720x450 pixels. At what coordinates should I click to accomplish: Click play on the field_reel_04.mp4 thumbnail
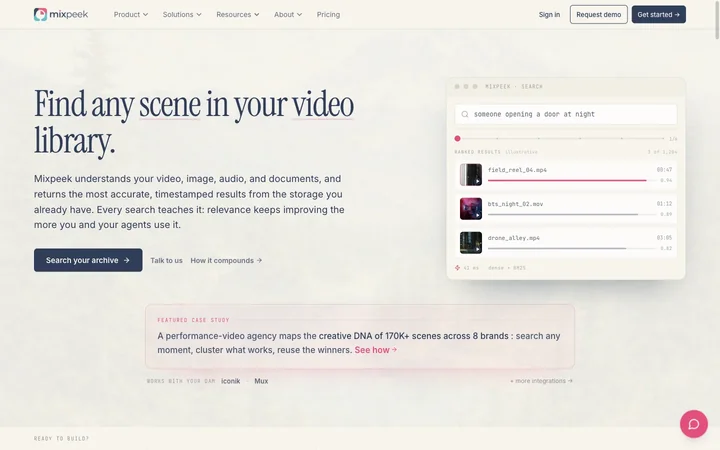tap(478, 181)
